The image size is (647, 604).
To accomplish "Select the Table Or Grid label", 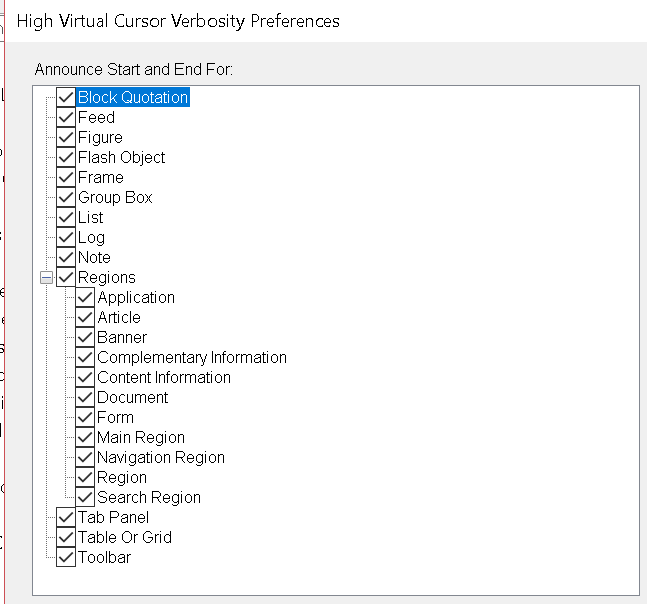I will point(125,538).
